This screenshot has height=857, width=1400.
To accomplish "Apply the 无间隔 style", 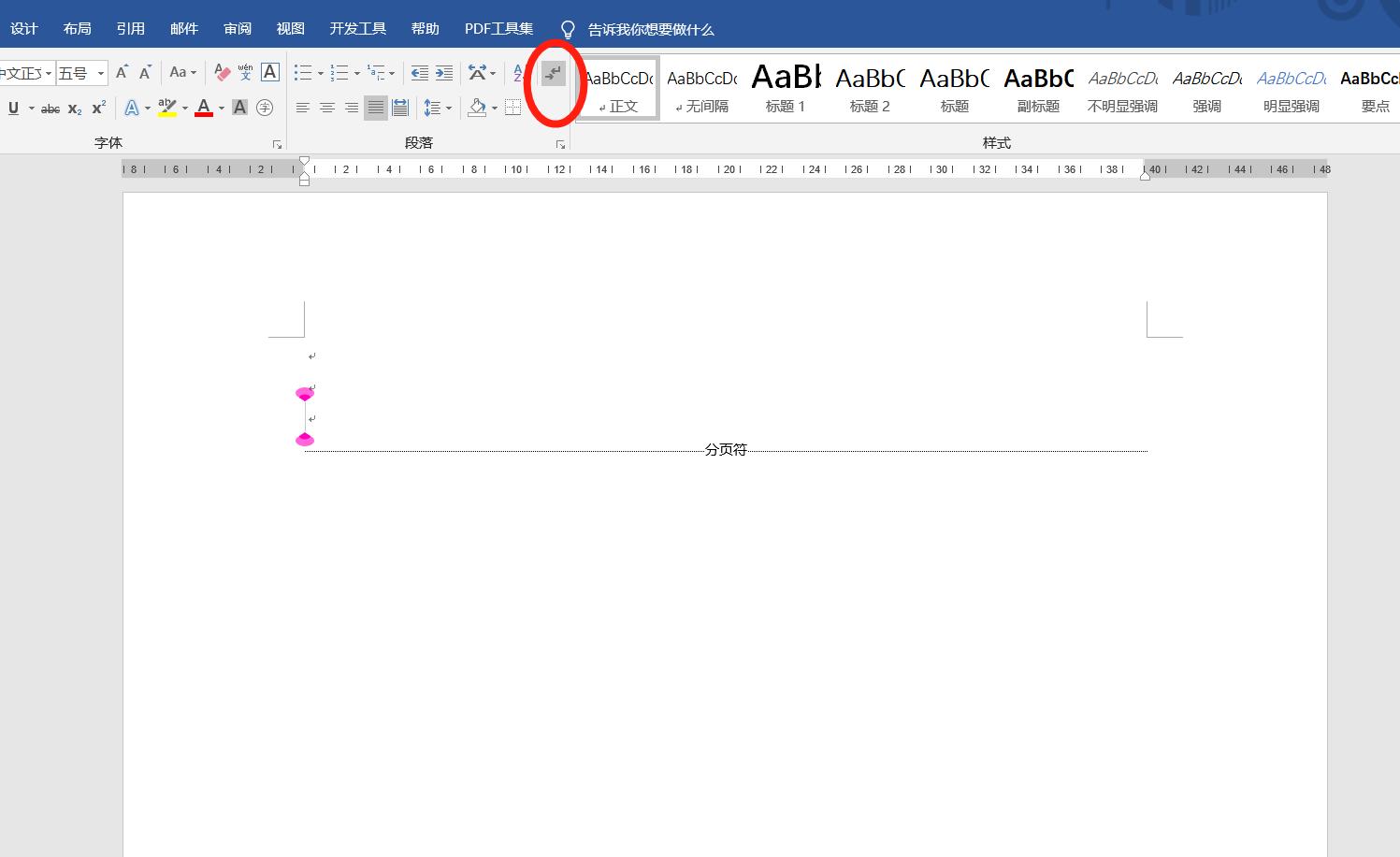I will [701, 89].
